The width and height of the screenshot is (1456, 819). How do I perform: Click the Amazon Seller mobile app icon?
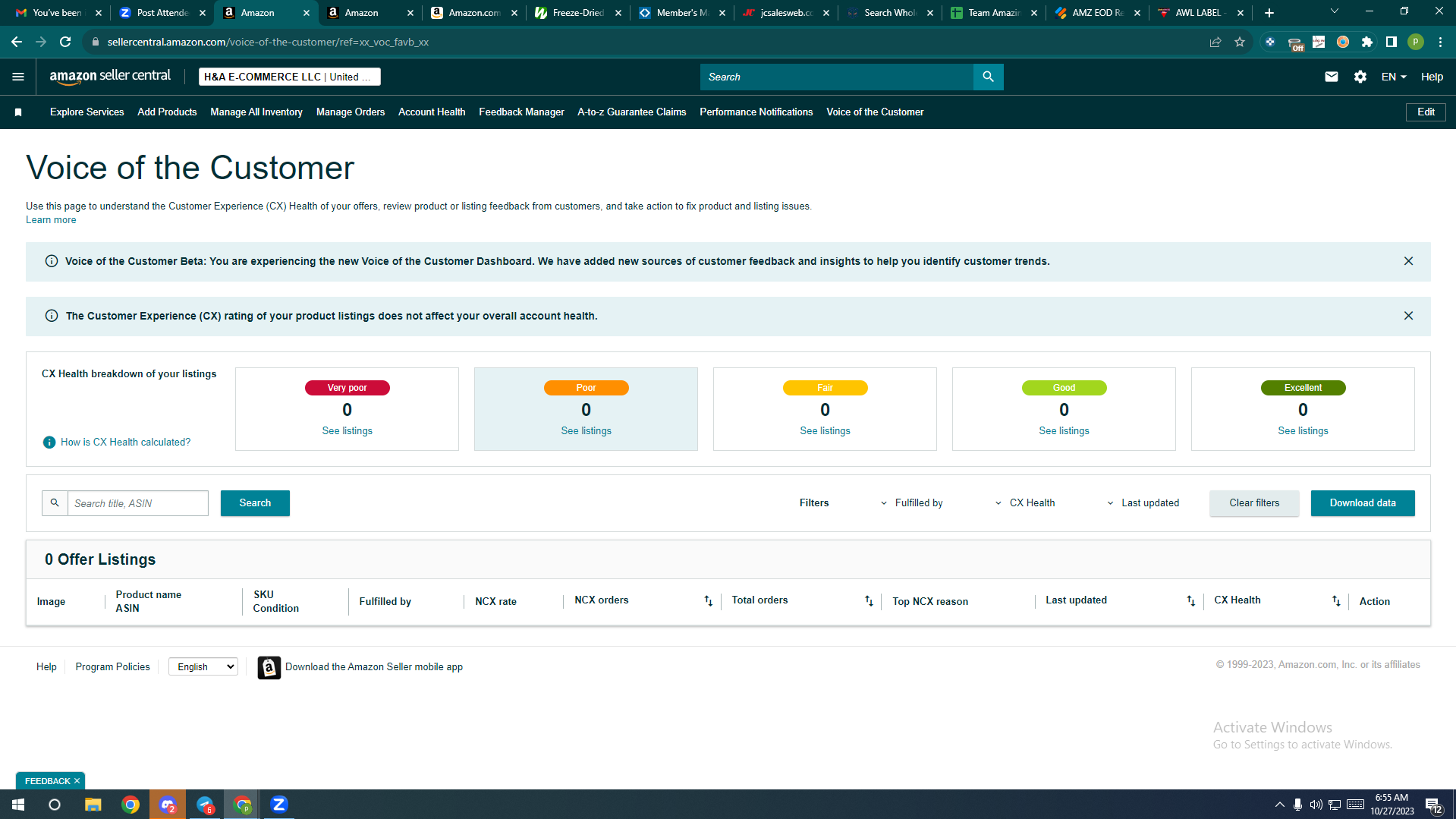[269, 667]
